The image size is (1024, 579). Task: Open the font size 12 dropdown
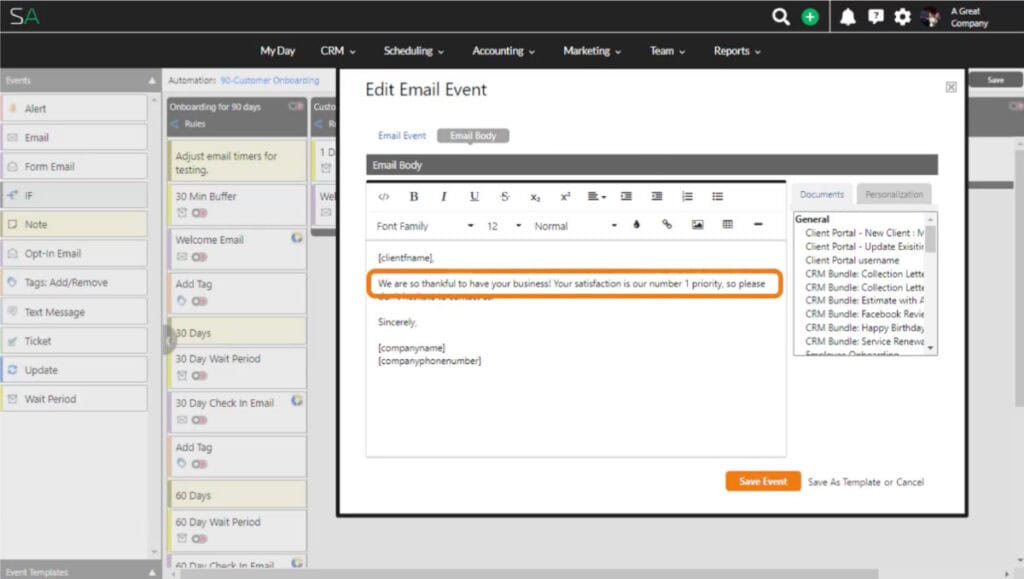504,226
